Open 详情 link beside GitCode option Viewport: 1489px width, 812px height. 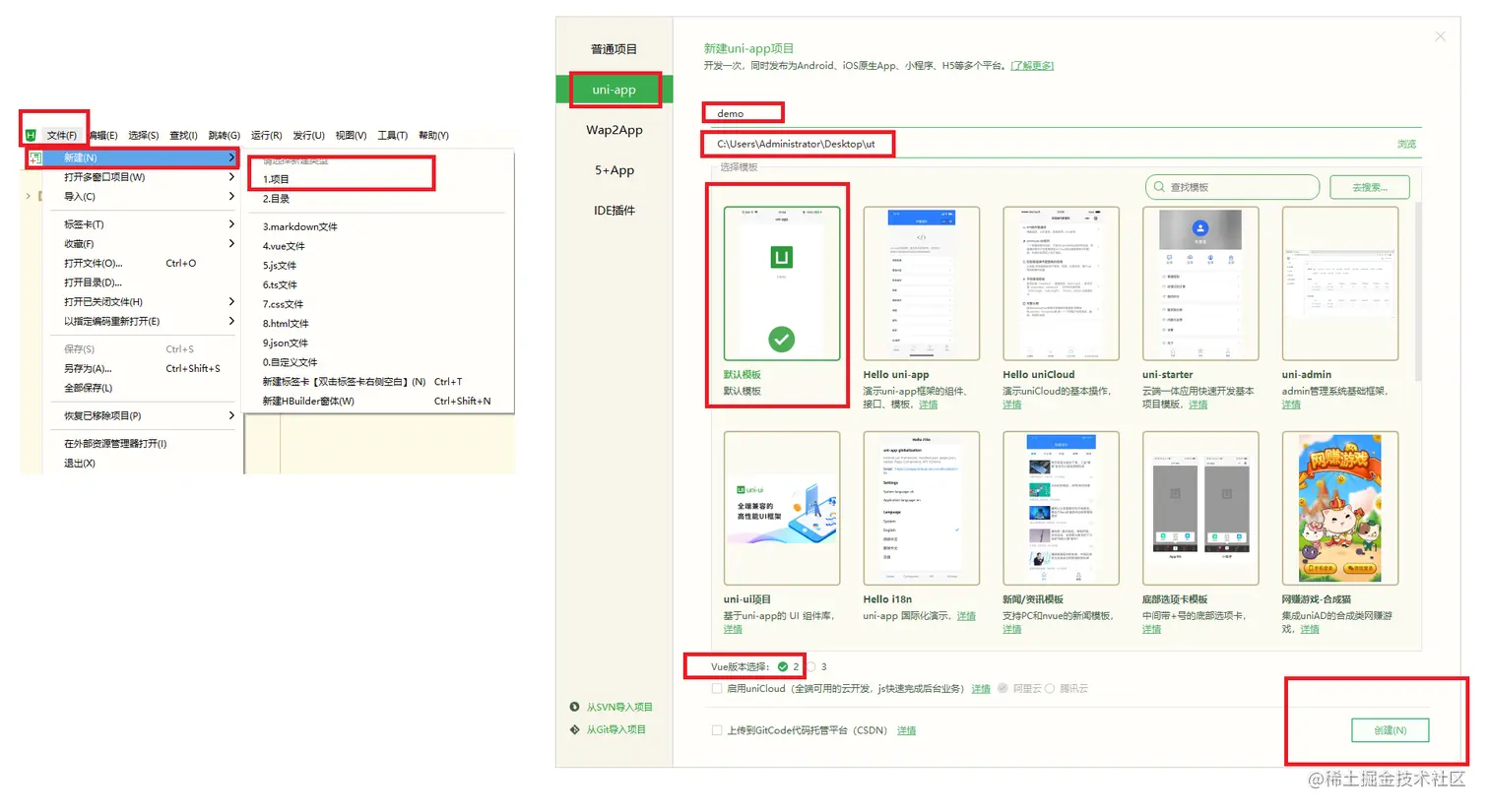coord(906,730)
